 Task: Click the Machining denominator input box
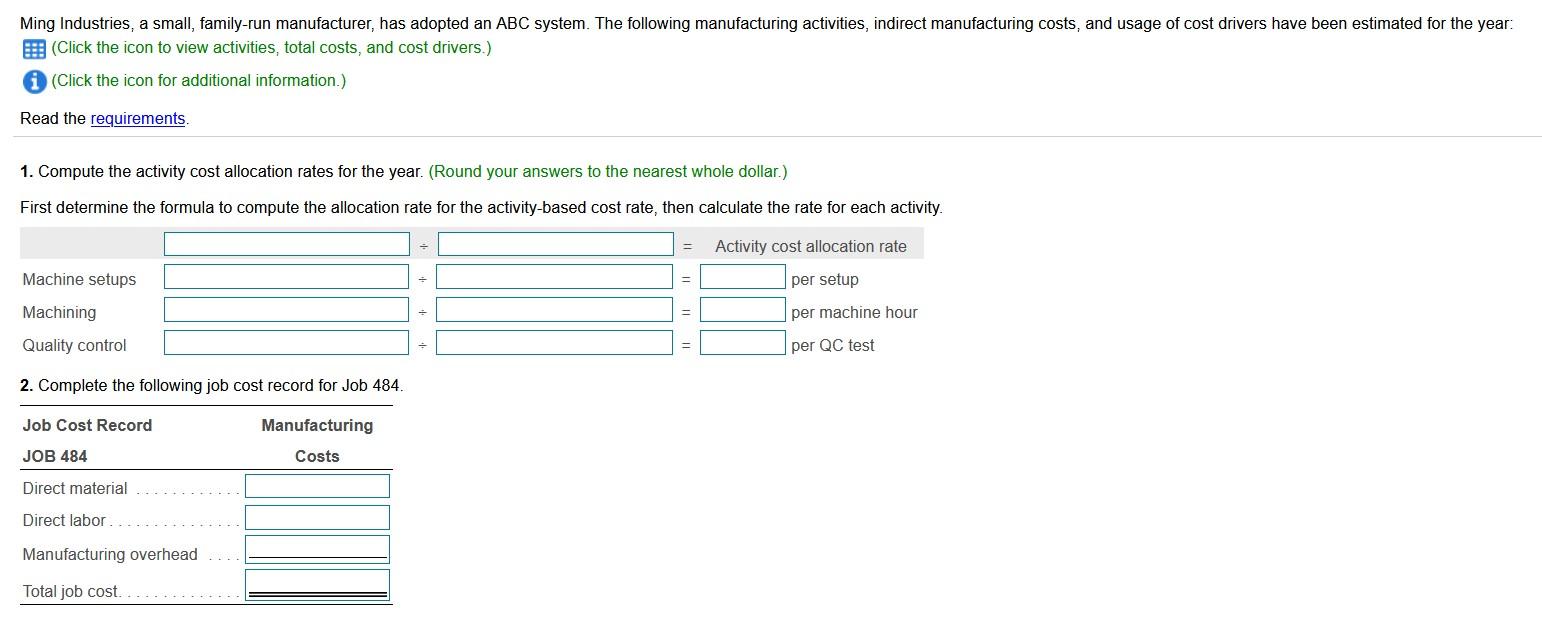click(556, 309)
